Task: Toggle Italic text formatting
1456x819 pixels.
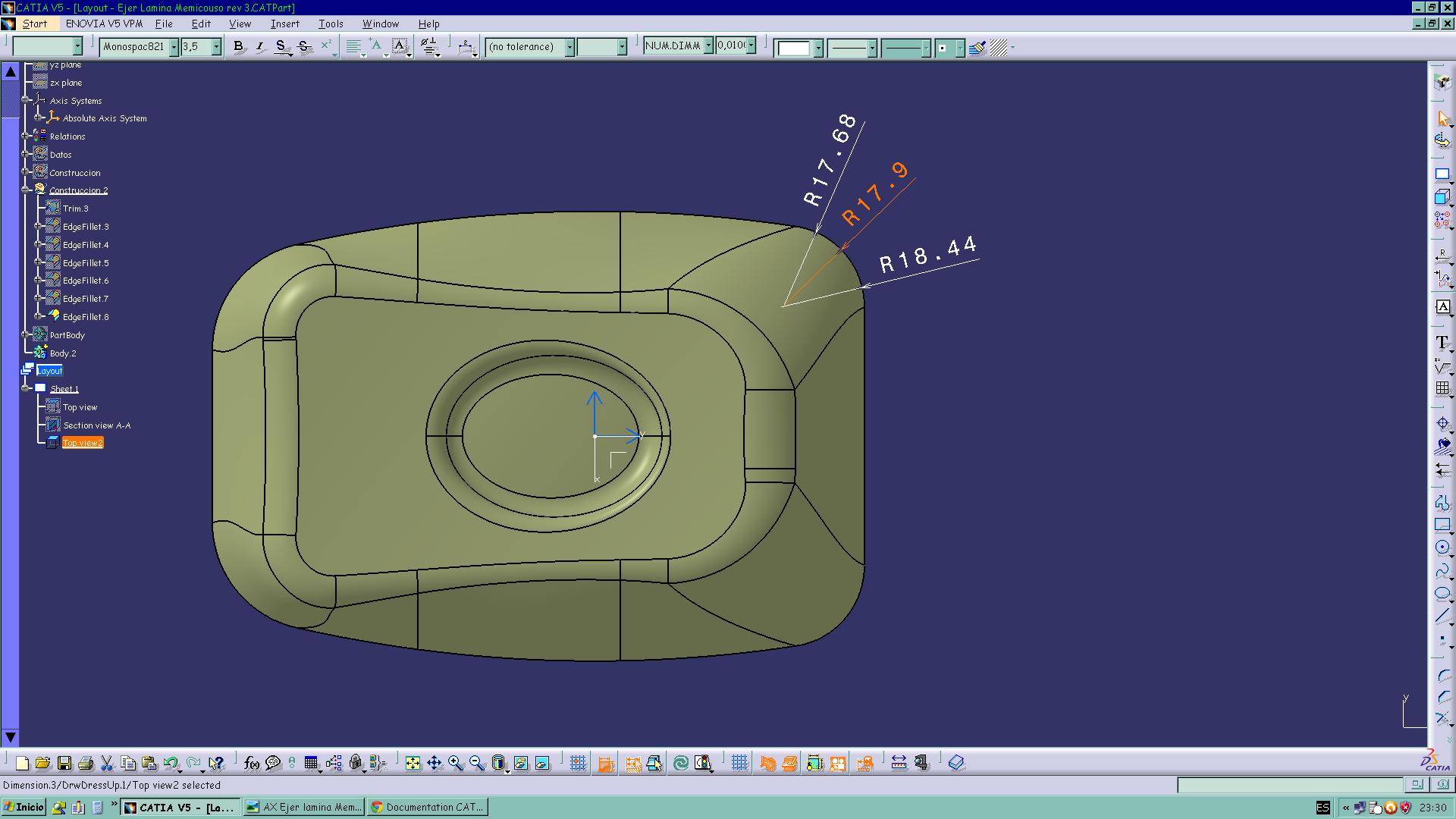Action: pyautogui.click(x=259, y=46)
